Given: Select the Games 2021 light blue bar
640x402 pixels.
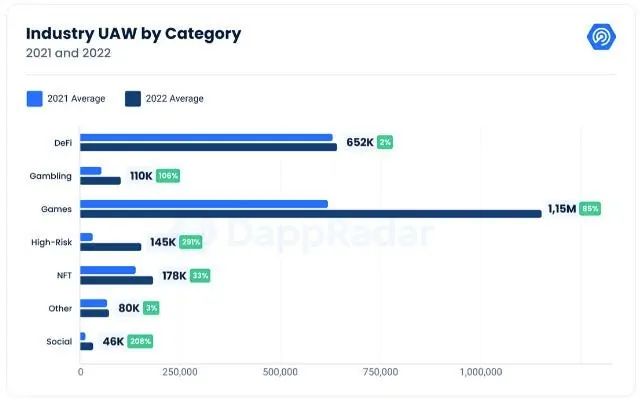Looking at the screenshot, I should 204,204.
